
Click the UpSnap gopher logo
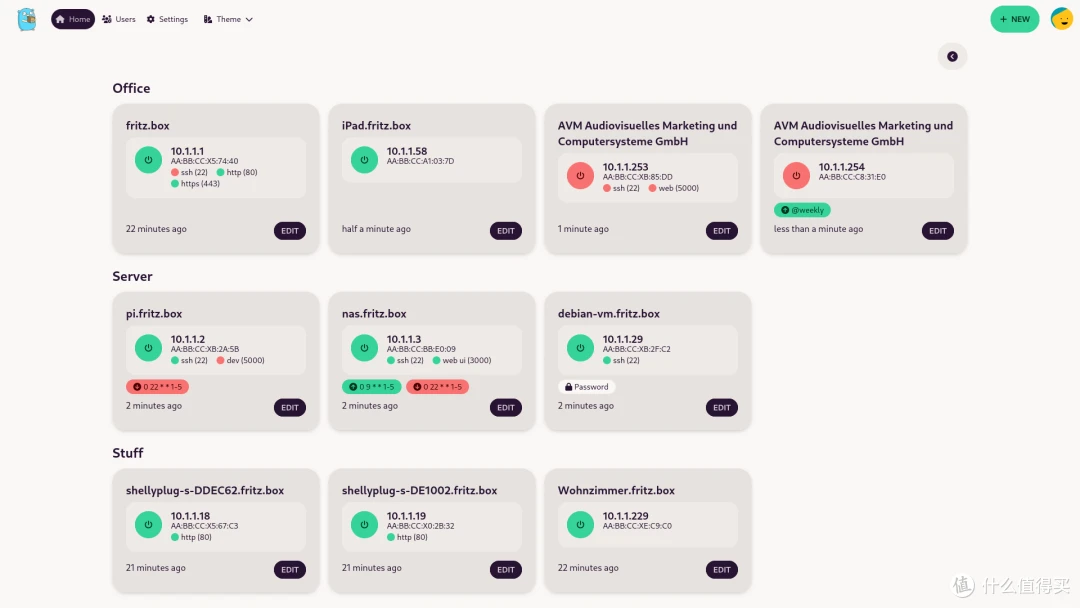[26, 18]
